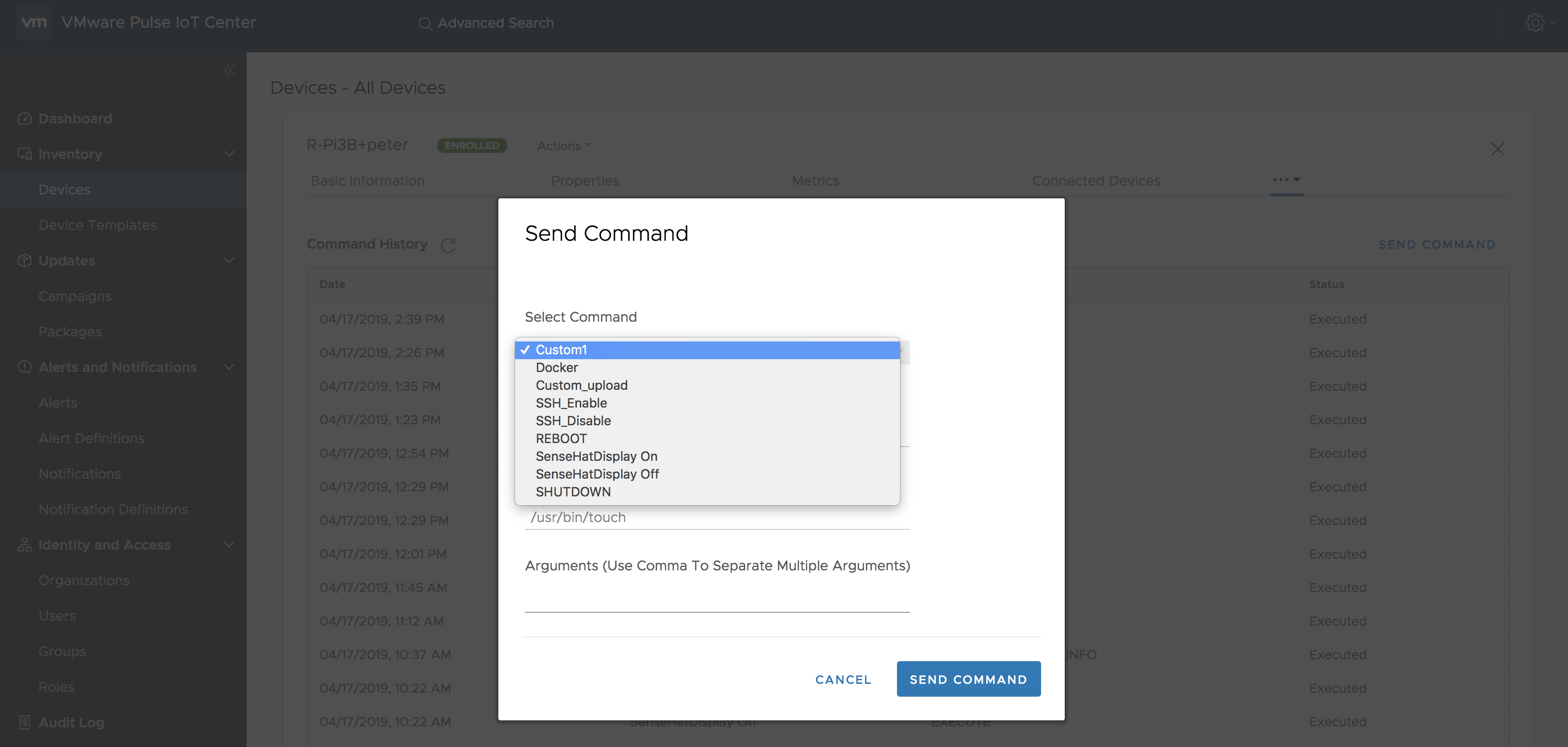This screenshot has height=747, width=1568.
Task: Click CANCEL in the dialog
Action: click(x=843, y=679)
